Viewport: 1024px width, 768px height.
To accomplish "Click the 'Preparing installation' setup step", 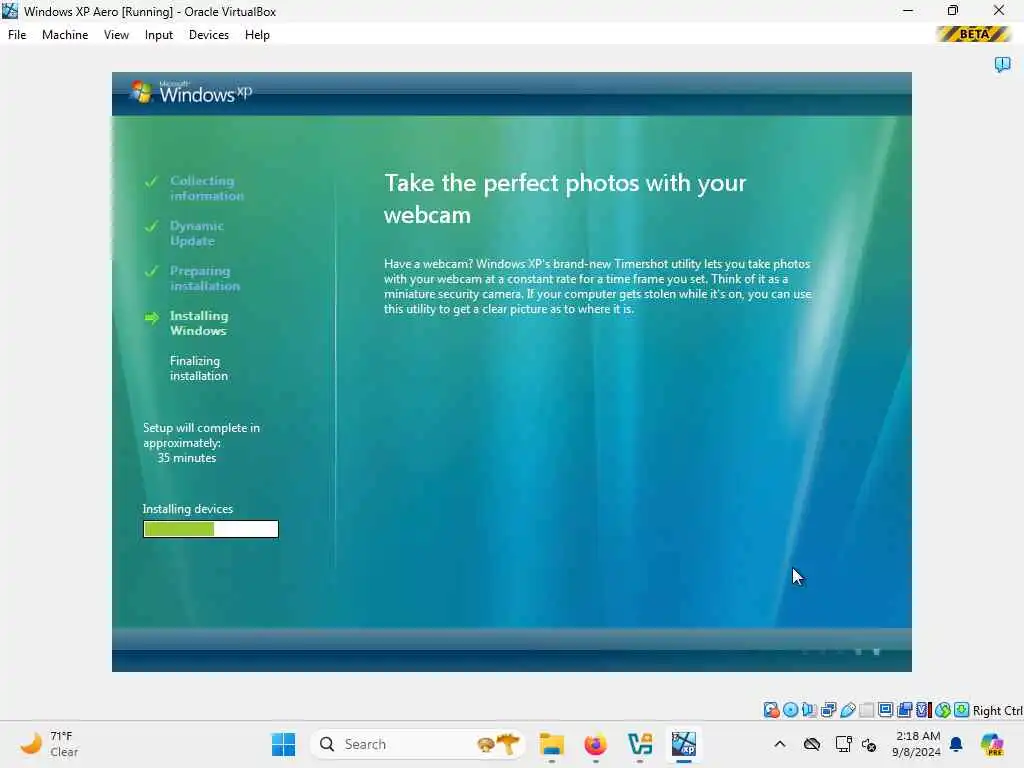I will pos(204,278).
